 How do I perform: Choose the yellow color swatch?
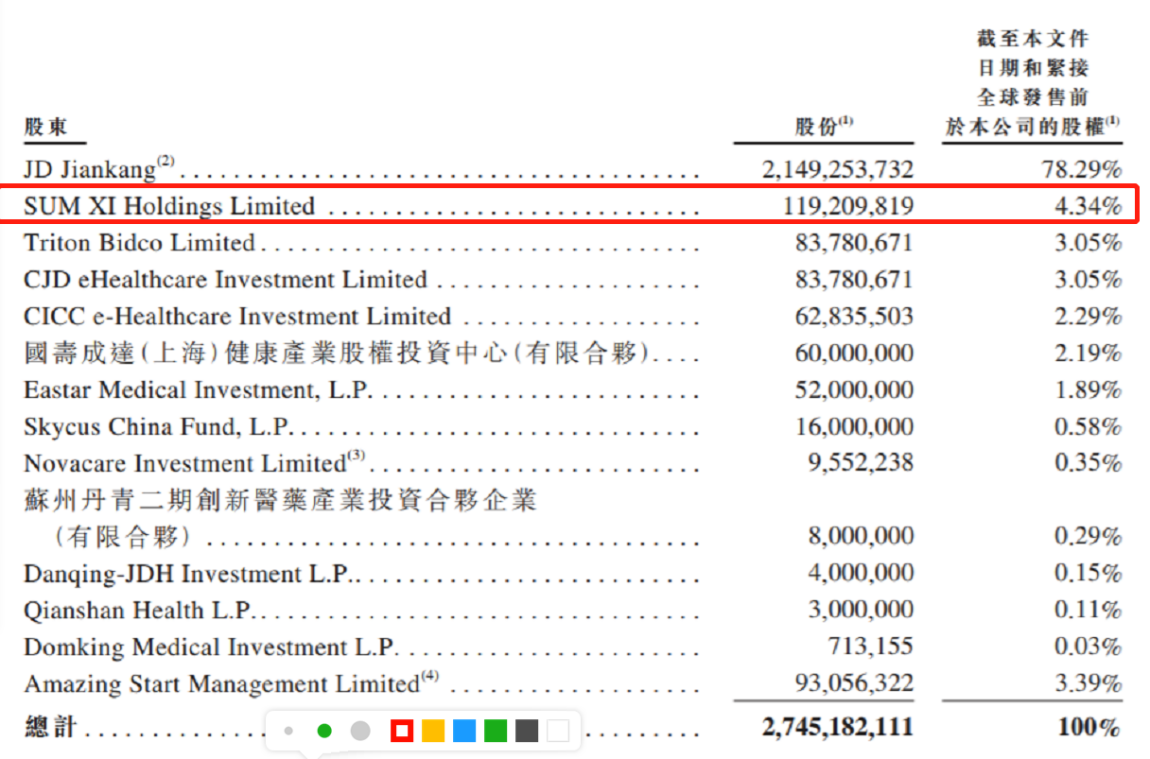[433, 731]
